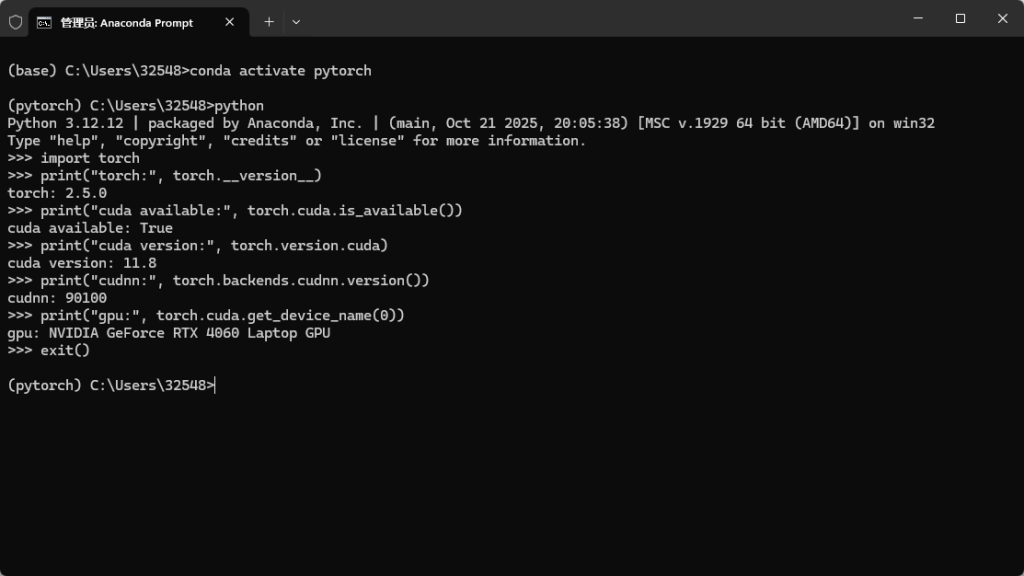Click the "cuda version: 11.8" output line
This screenshot has height=576, width=1024.
(x=82, y=263)
